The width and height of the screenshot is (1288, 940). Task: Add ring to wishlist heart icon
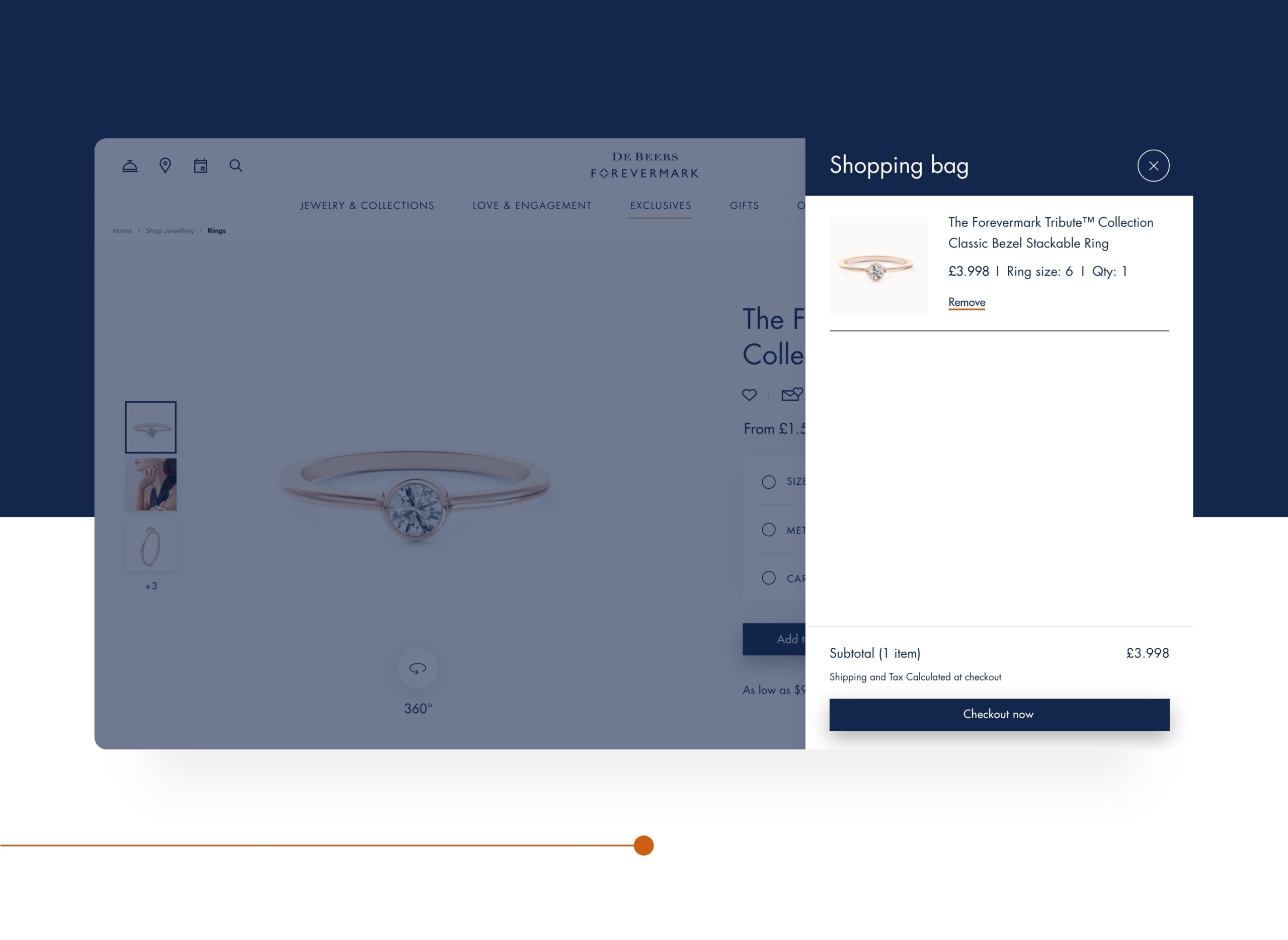[x=749, y=394]
